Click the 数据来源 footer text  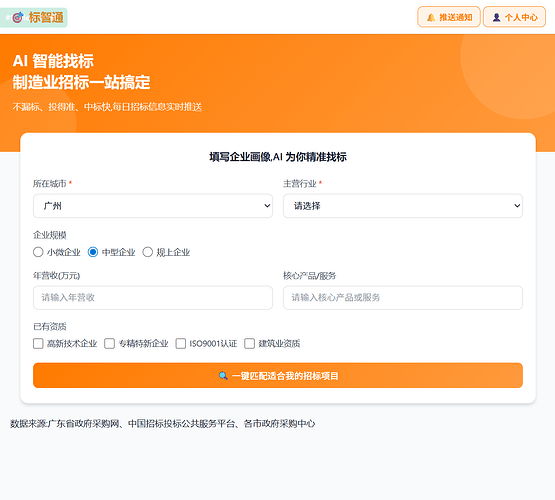(162, 424)
